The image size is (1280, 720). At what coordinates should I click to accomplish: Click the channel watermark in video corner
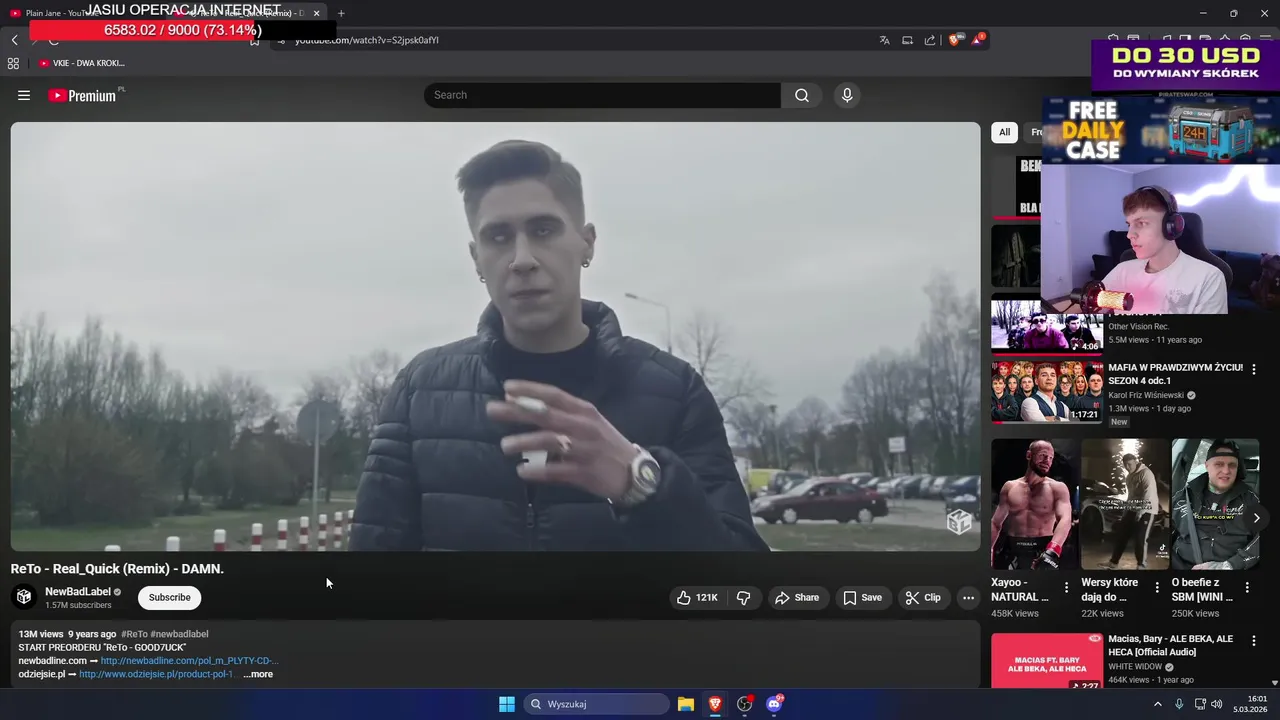point(959,521)
